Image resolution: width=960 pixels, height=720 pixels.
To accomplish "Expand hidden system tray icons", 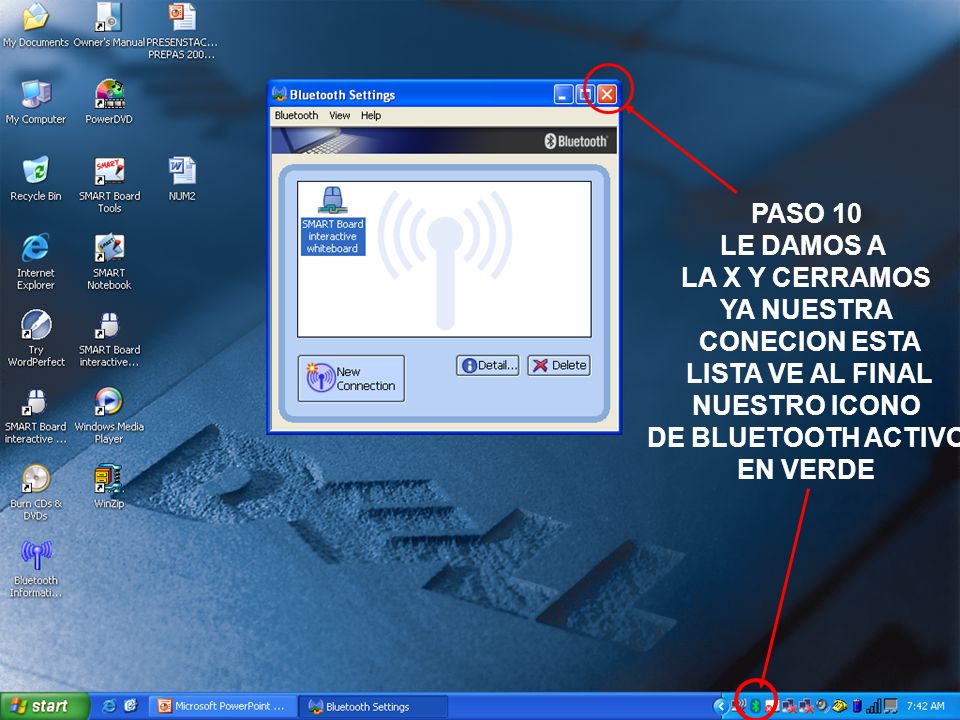I will tap(720, 707).
